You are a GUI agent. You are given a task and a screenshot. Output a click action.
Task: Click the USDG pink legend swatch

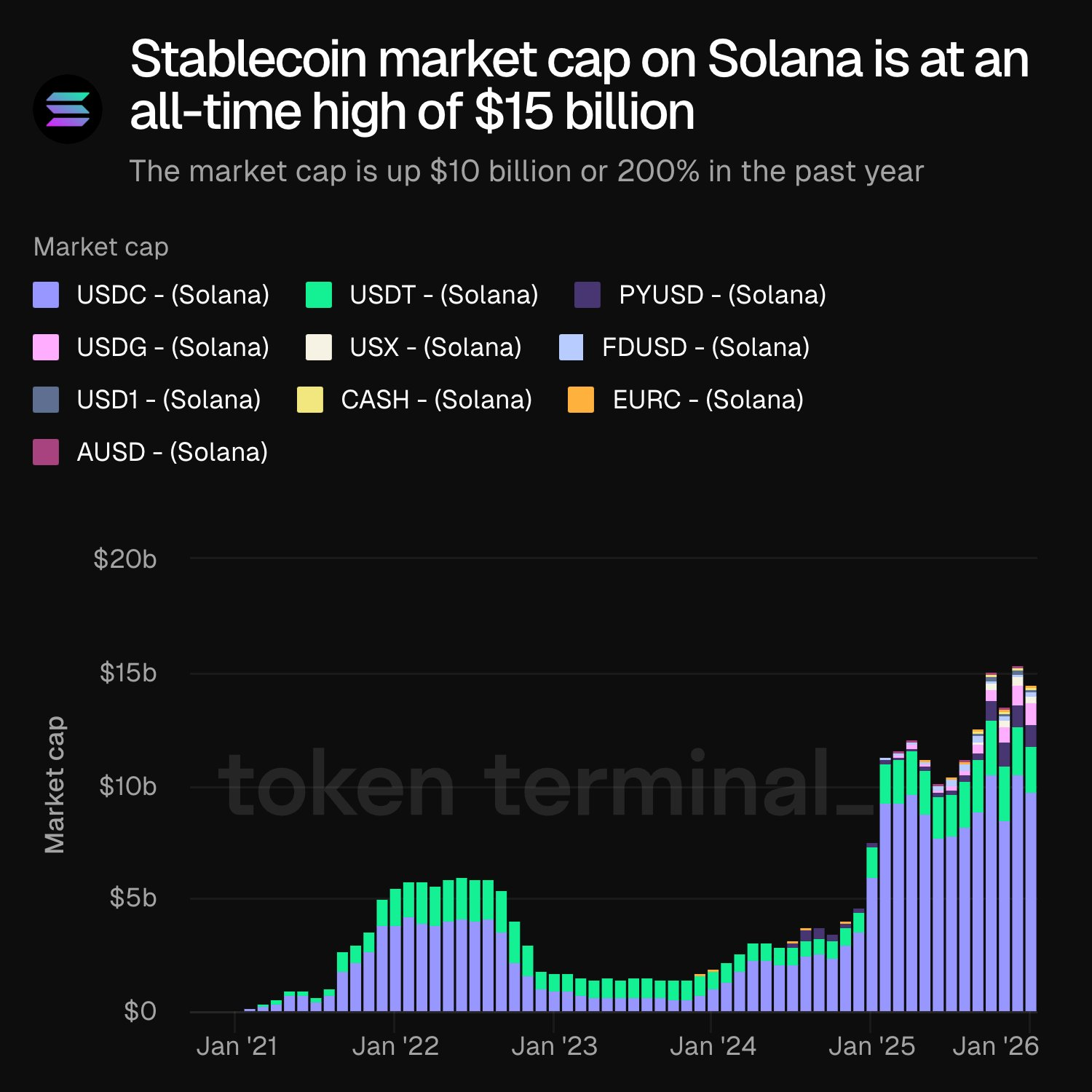pos(46,347)
